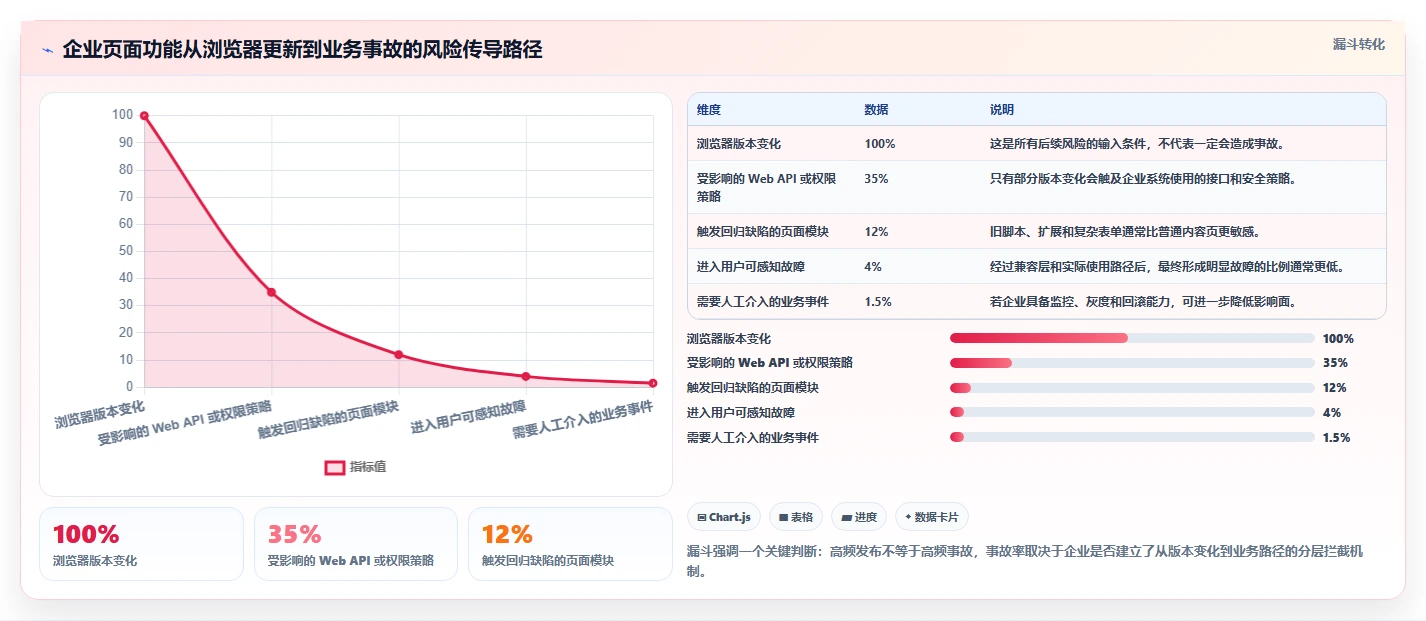Click the 进度 tag chip
The width and height of the screenshot is (1426, 621).
point(859,517)
